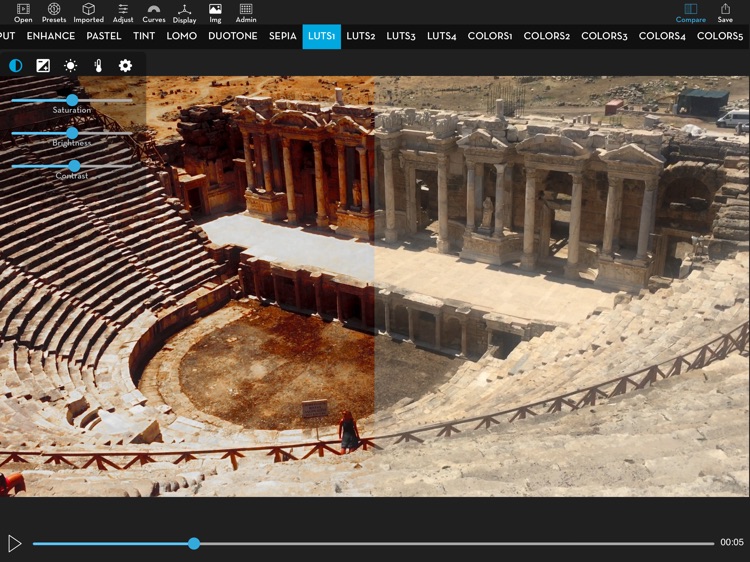Select the thermometer temperature icon
The height and width of the screenshot is (562, 750).
pyautogui.click(x=98, y=66)
